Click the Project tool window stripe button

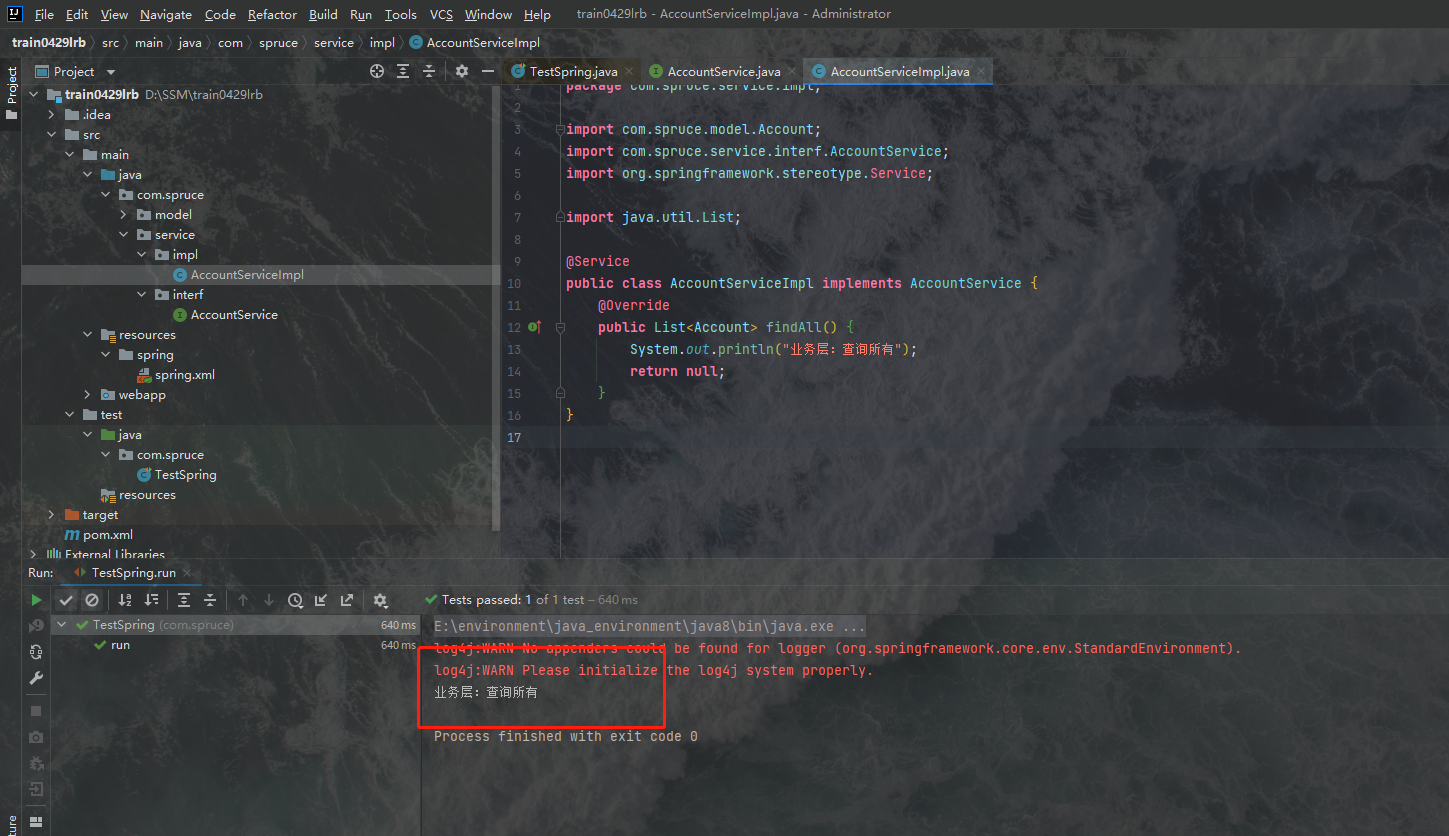11,93
